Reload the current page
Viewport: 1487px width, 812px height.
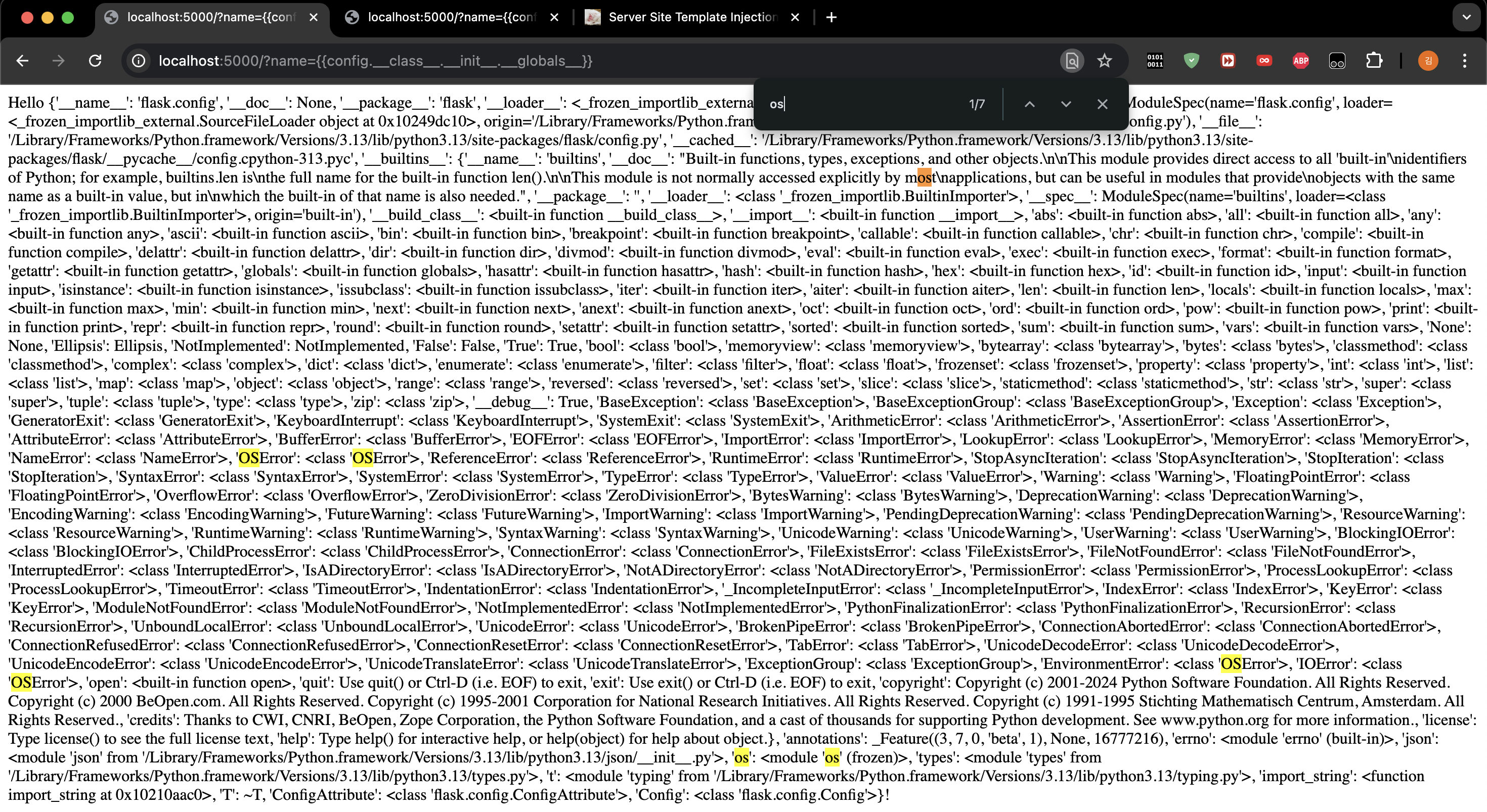point(95,61)
